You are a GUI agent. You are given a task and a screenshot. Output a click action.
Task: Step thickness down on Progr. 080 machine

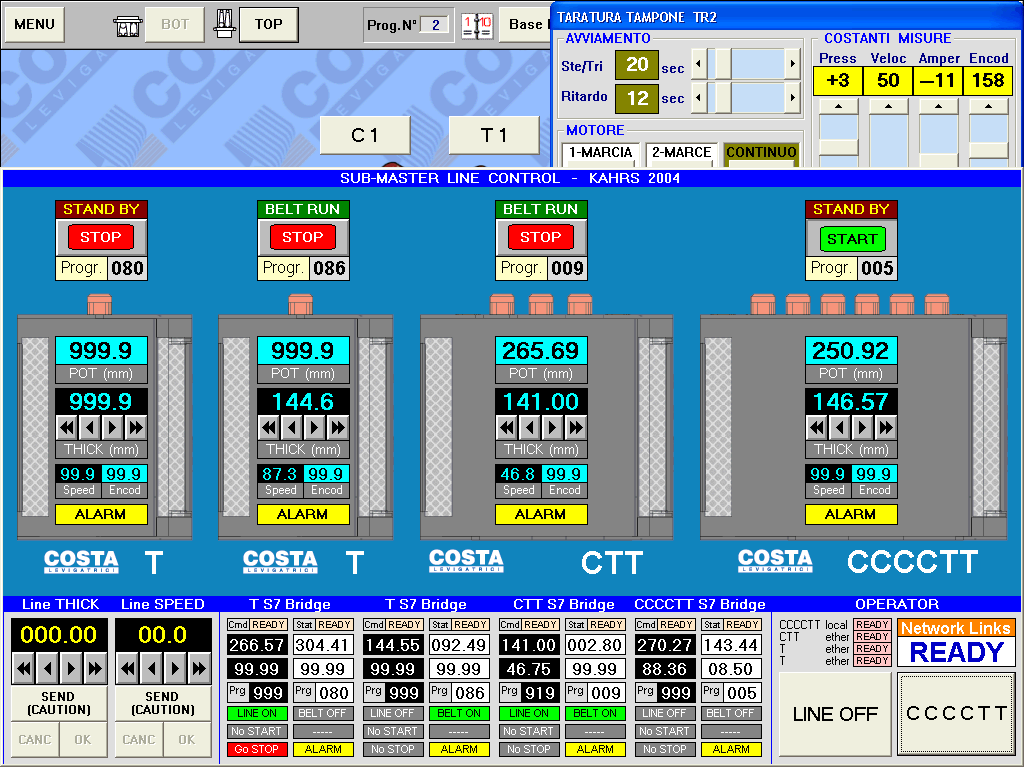click(89, 428)
